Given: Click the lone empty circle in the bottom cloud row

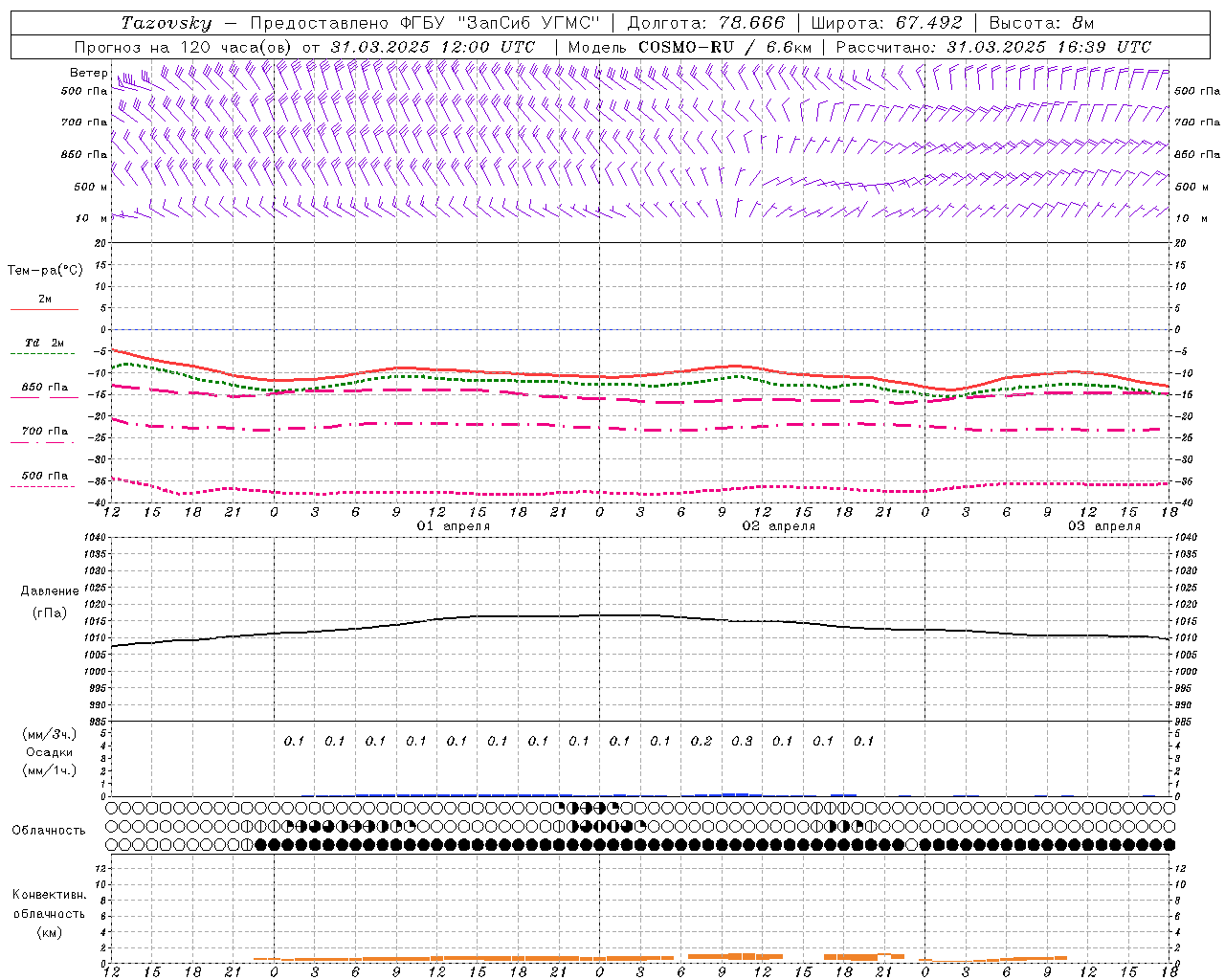Looking at the screenshot, I should [x=912, y=845].
